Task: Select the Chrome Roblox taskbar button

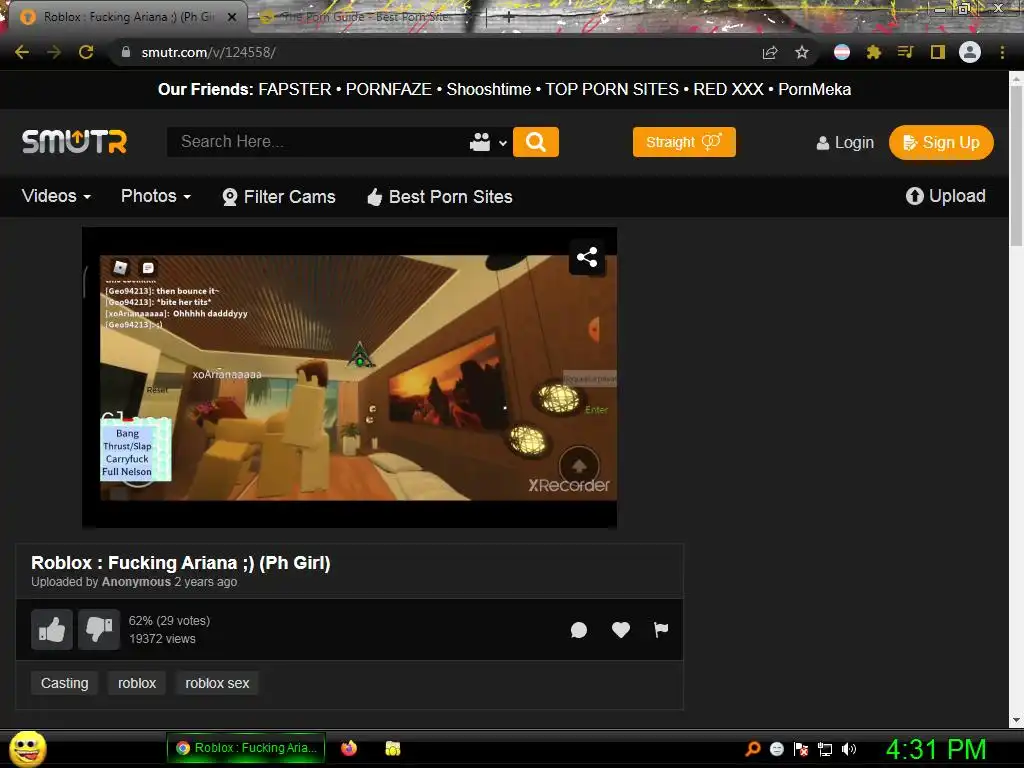Action: click(246, 748)
